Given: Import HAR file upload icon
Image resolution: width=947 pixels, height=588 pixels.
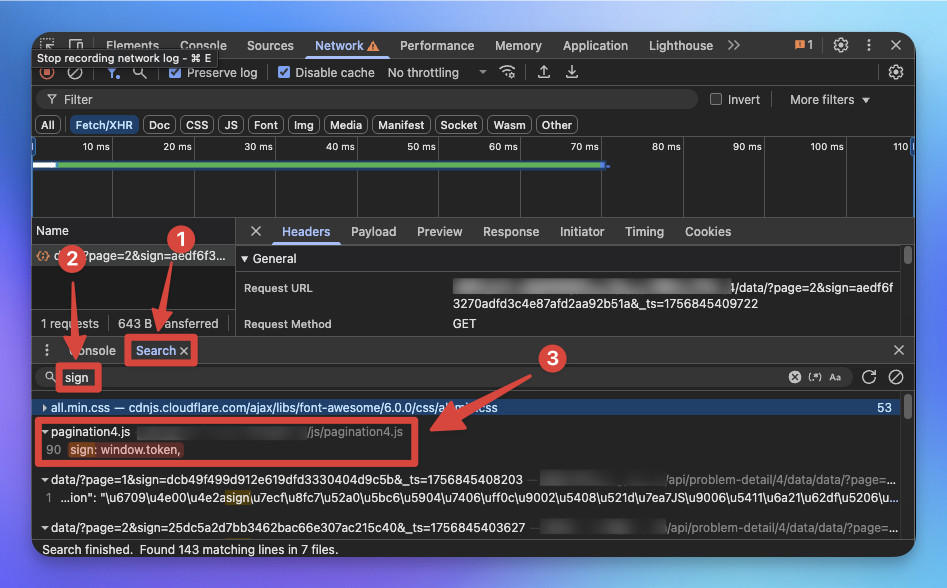Looking at the screenshot, I should pos(544,72).
